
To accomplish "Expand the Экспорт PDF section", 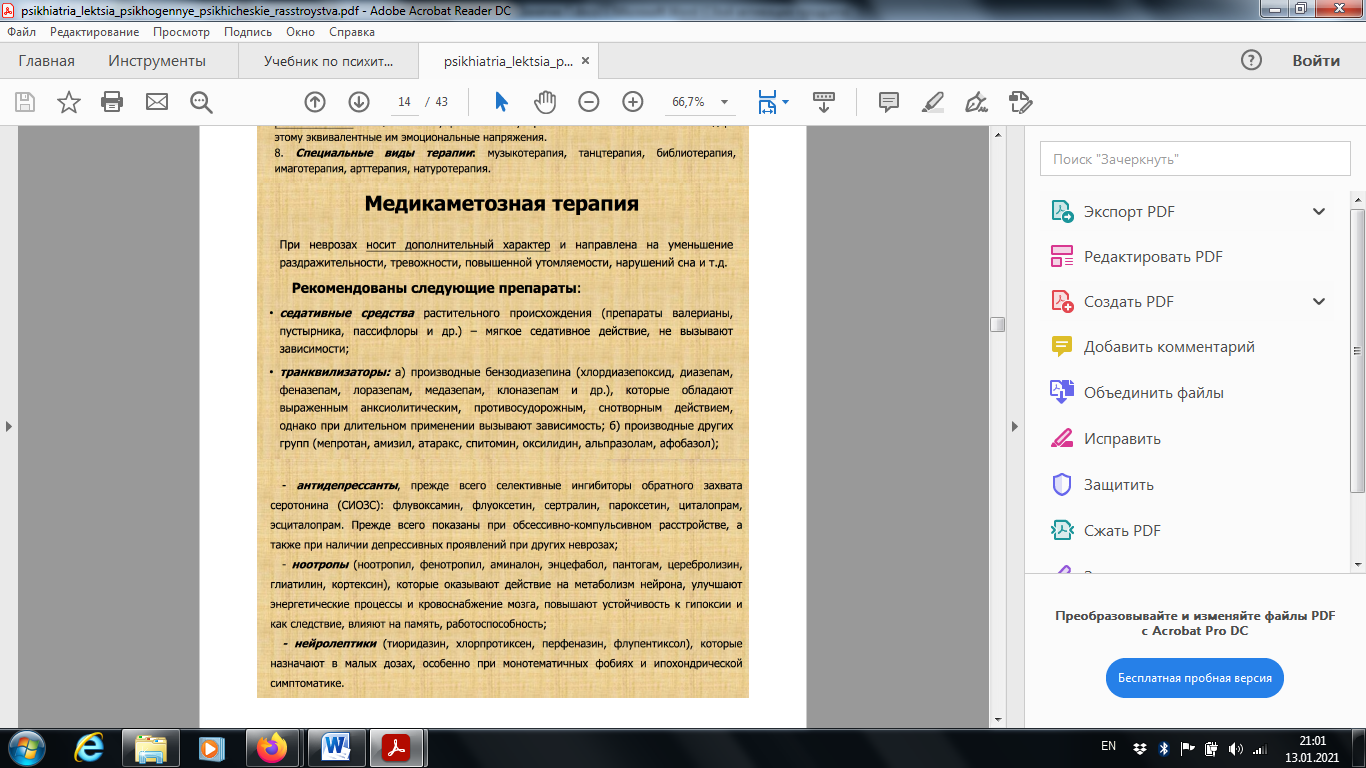I will [1319, 212].
